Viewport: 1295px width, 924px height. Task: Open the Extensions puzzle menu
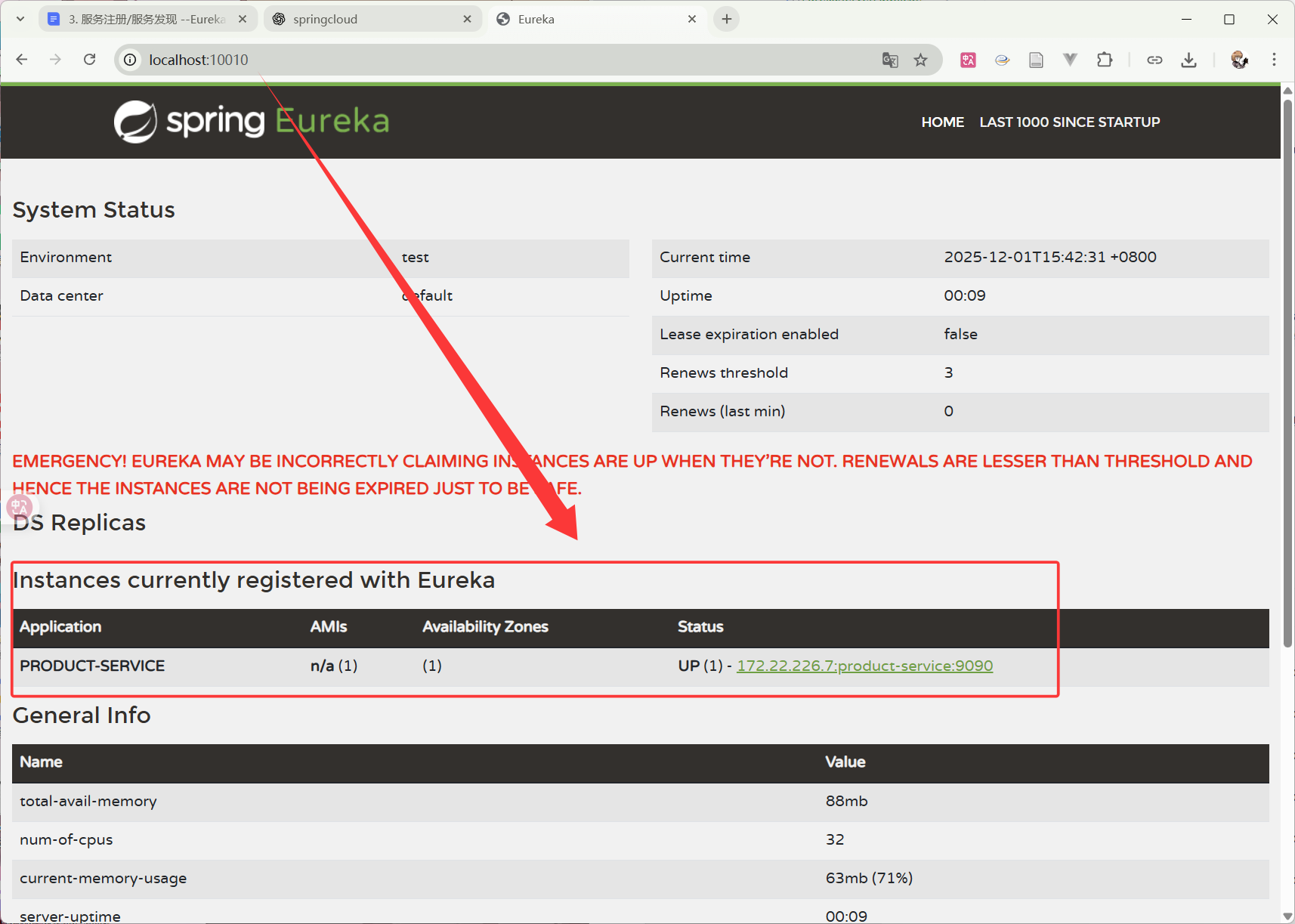tap(1105, 60)
